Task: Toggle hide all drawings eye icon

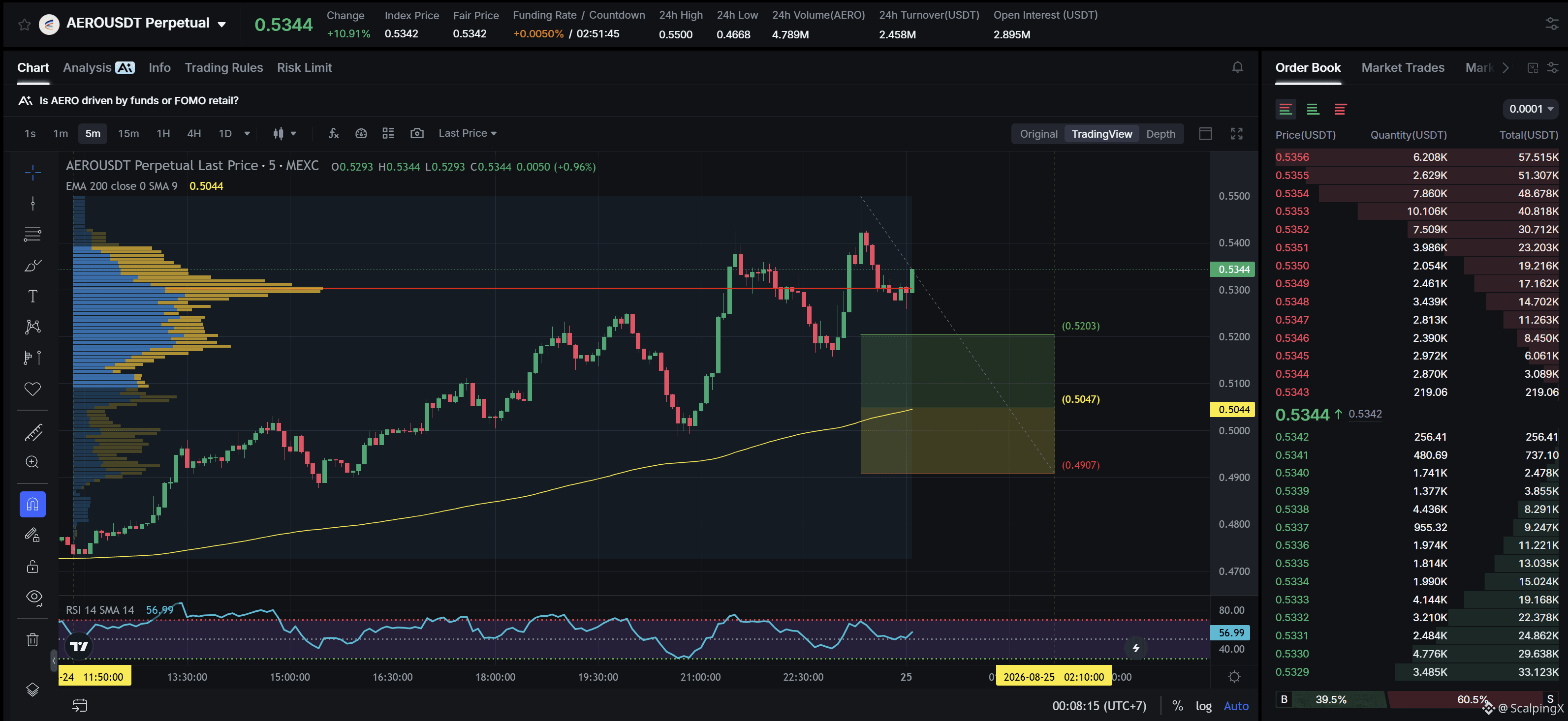Action: (x=33, y=598)
